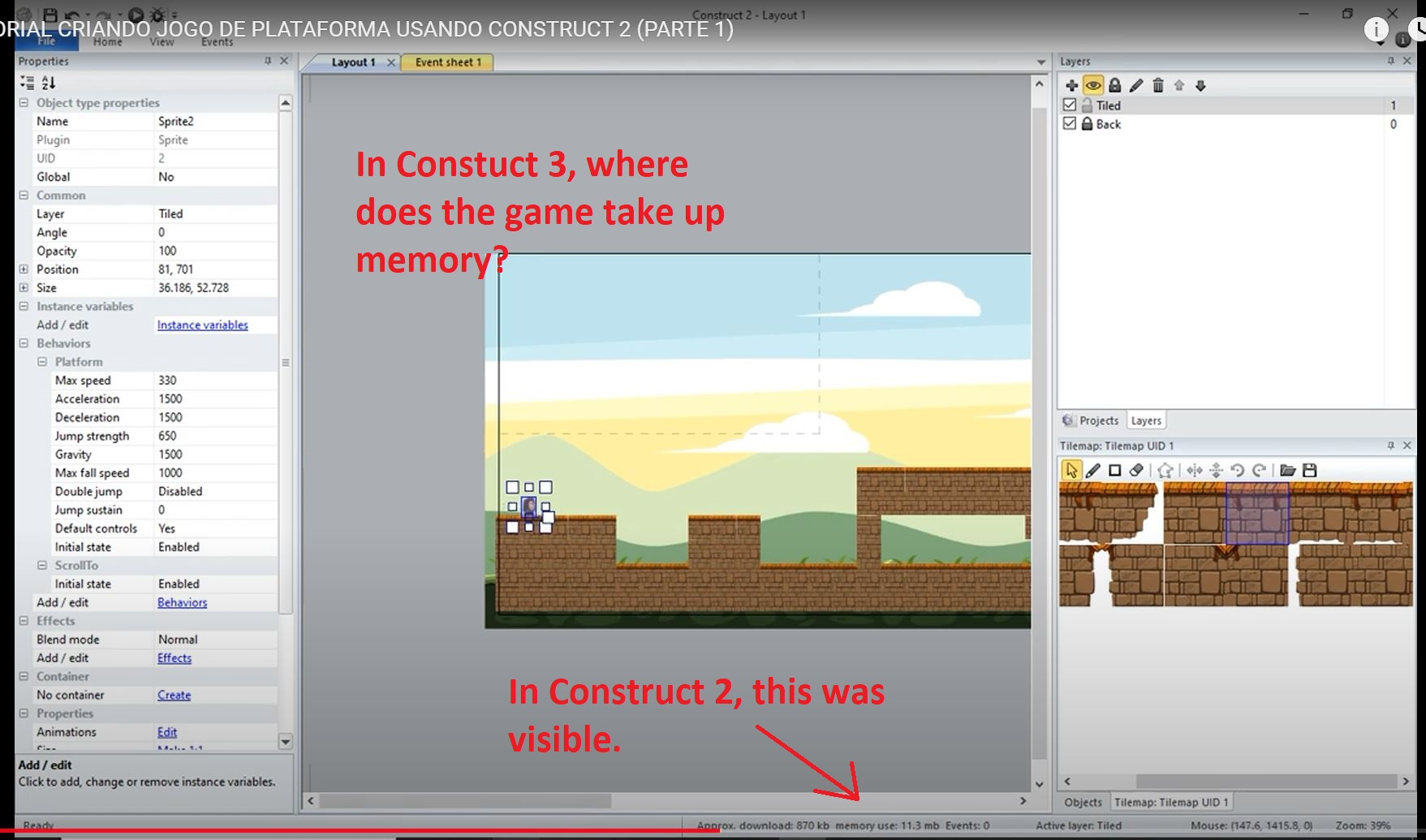1426x840 pixels.
Task: Start debug mode with the bug icon
Action: 157,15
